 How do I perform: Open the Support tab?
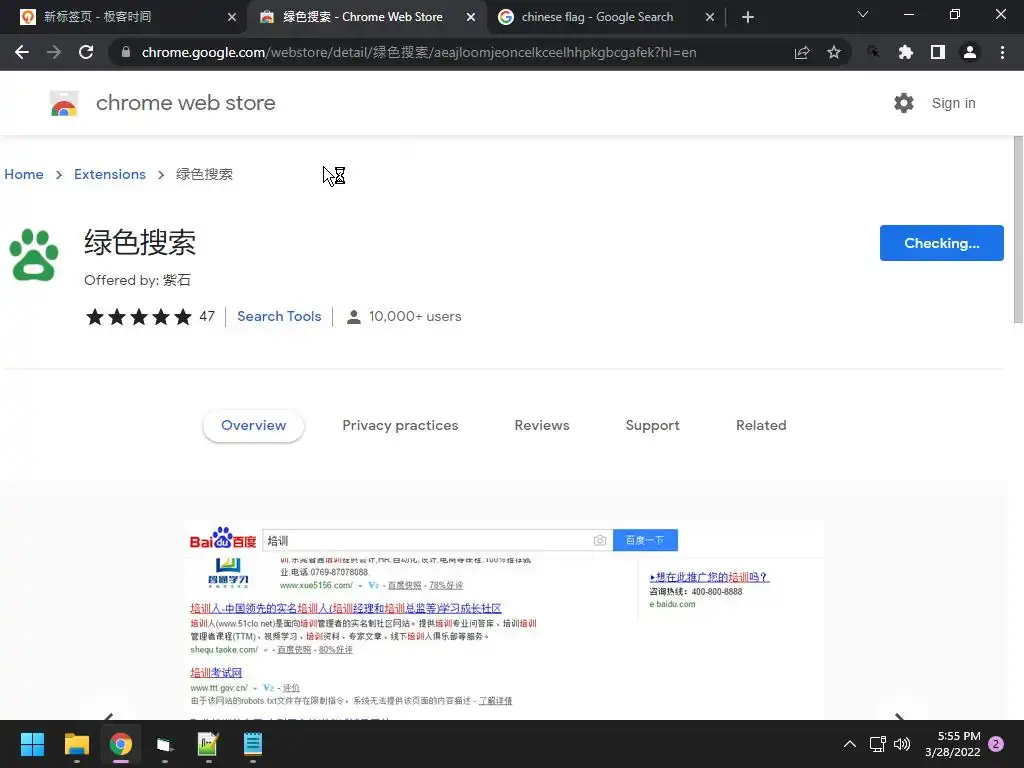click(x=652, y=425)
